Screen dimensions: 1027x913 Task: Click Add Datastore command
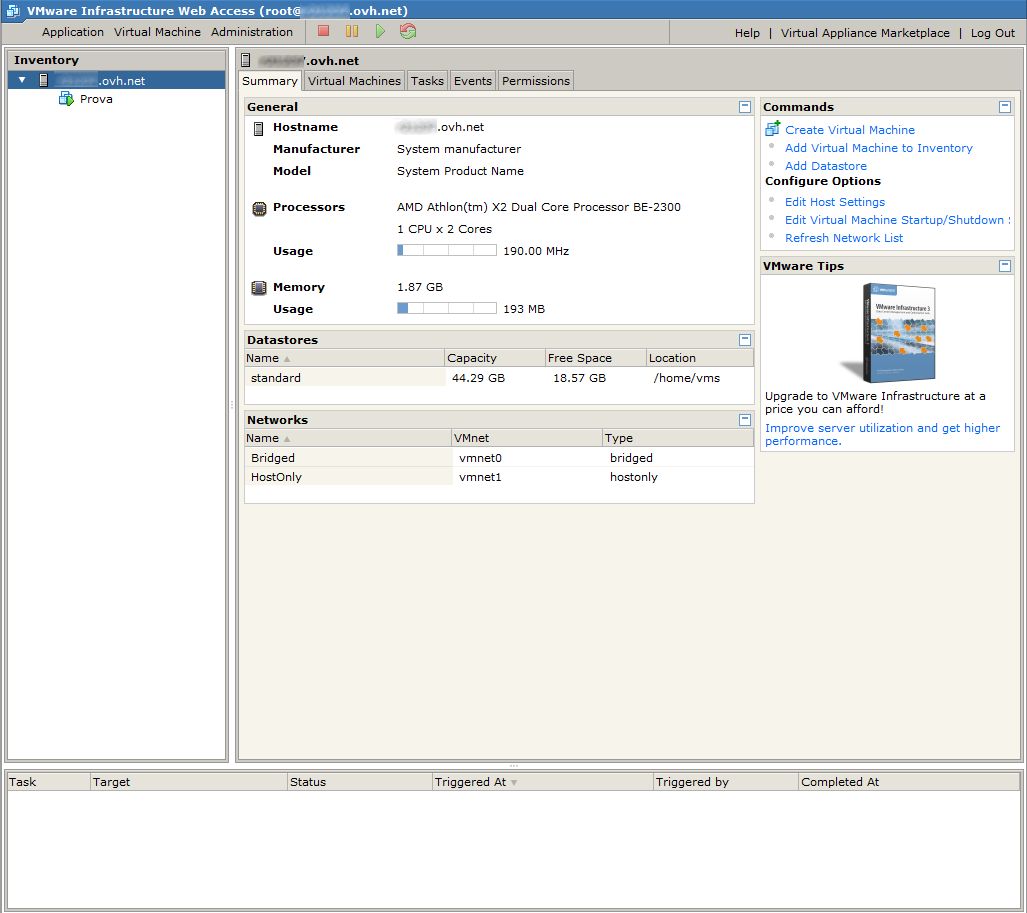pyautogui.click(x=825, y=166)
